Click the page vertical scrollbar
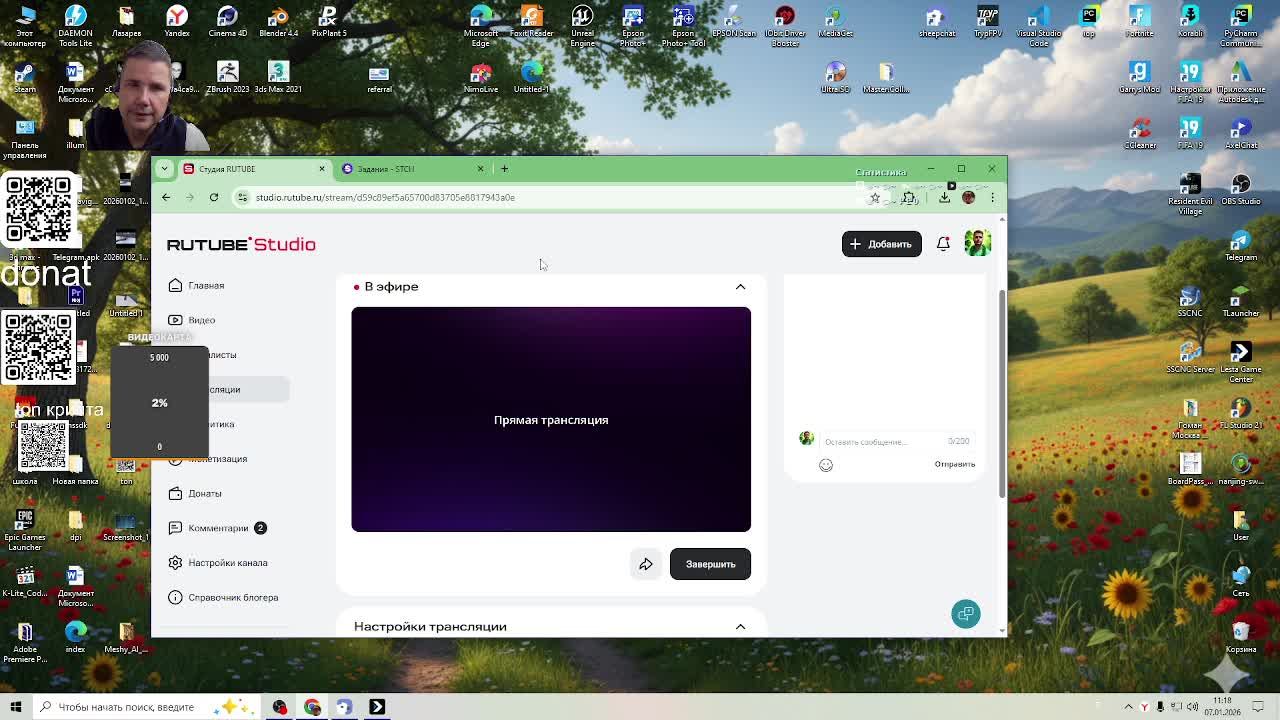 click(x=1002, y=395)
